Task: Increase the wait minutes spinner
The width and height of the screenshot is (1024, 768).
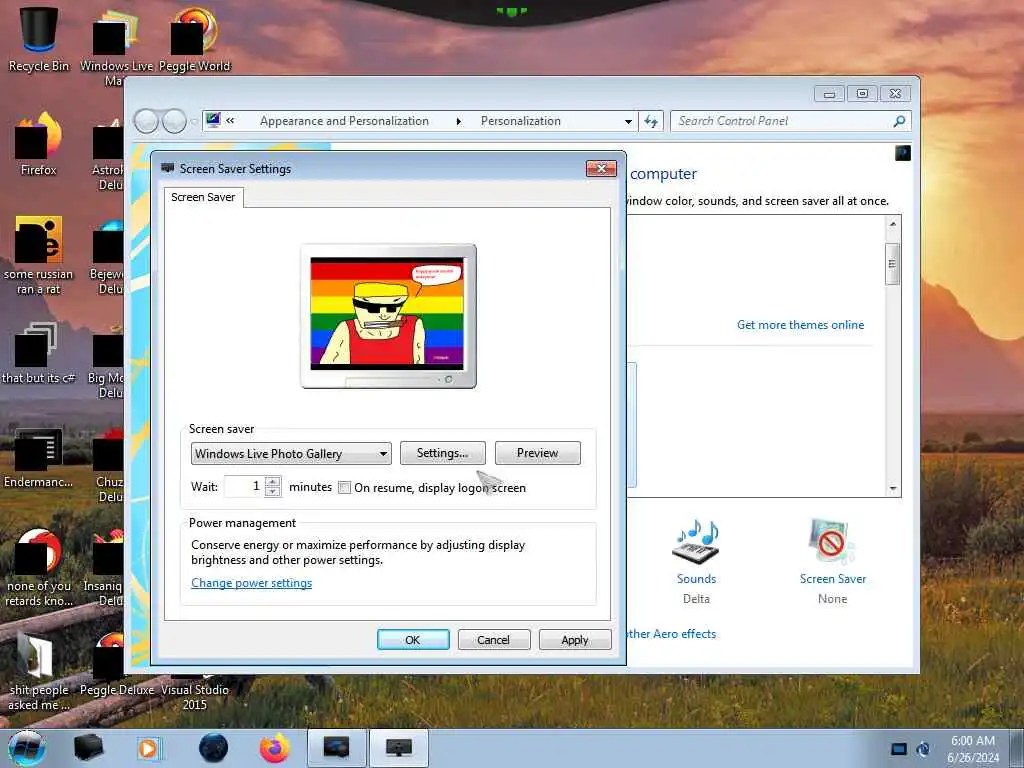Action: pyautogui.click(x=273, y=482)
